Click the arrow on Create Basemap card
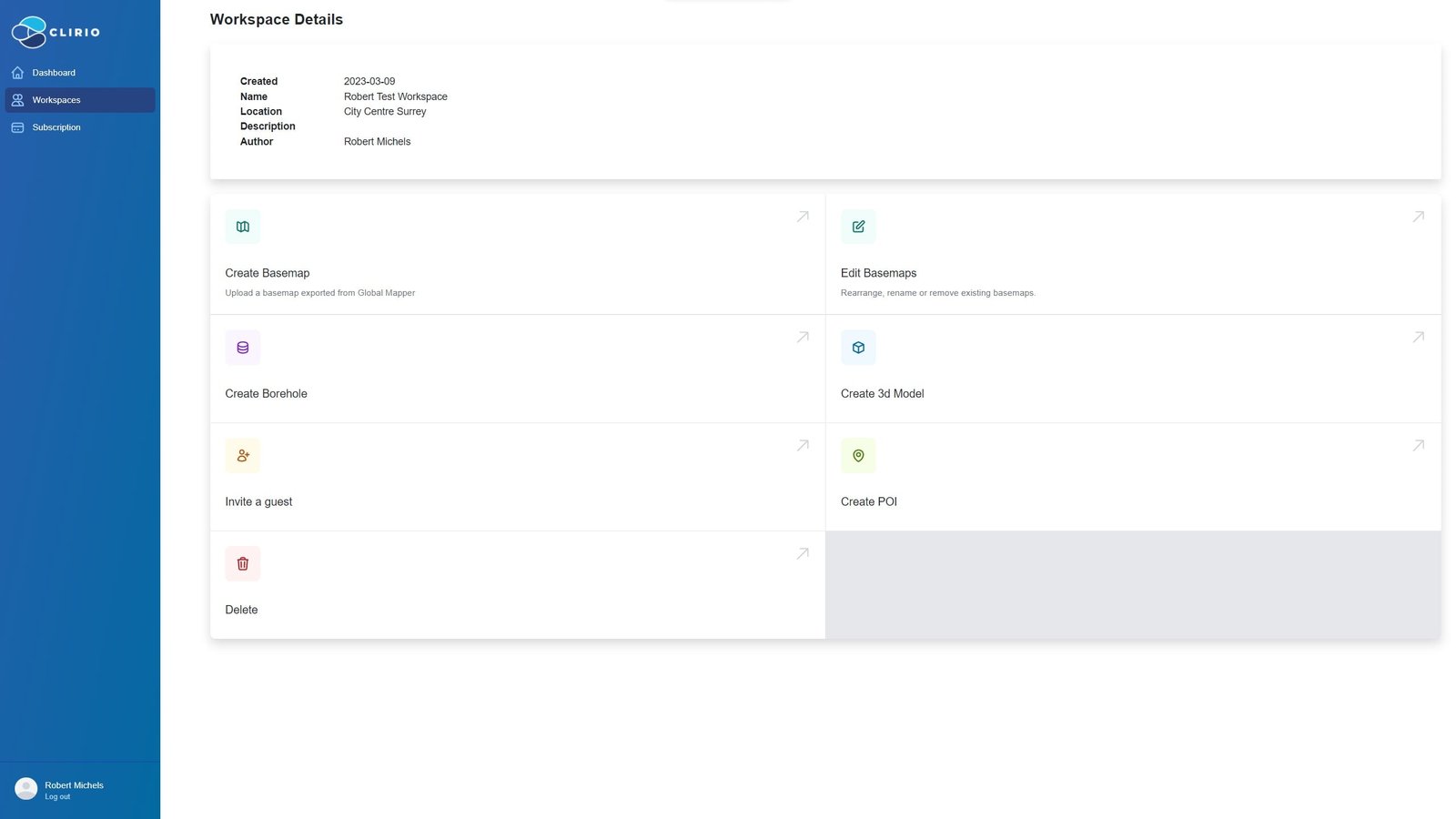This screenshot has height=819, width=1456. point(803,217)
